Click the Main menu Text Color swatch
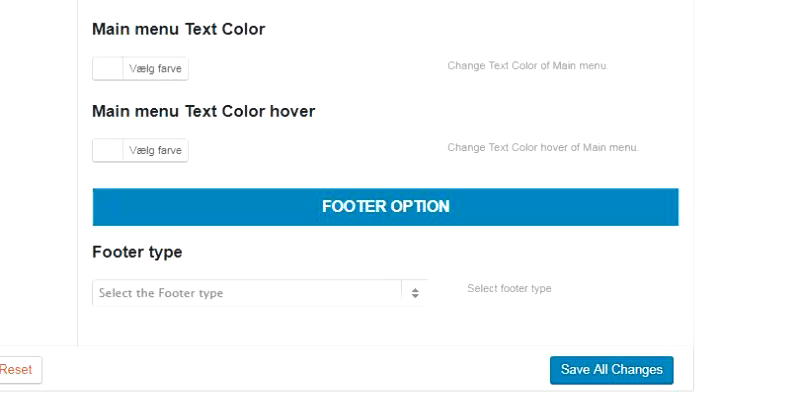 pos(107,68)
